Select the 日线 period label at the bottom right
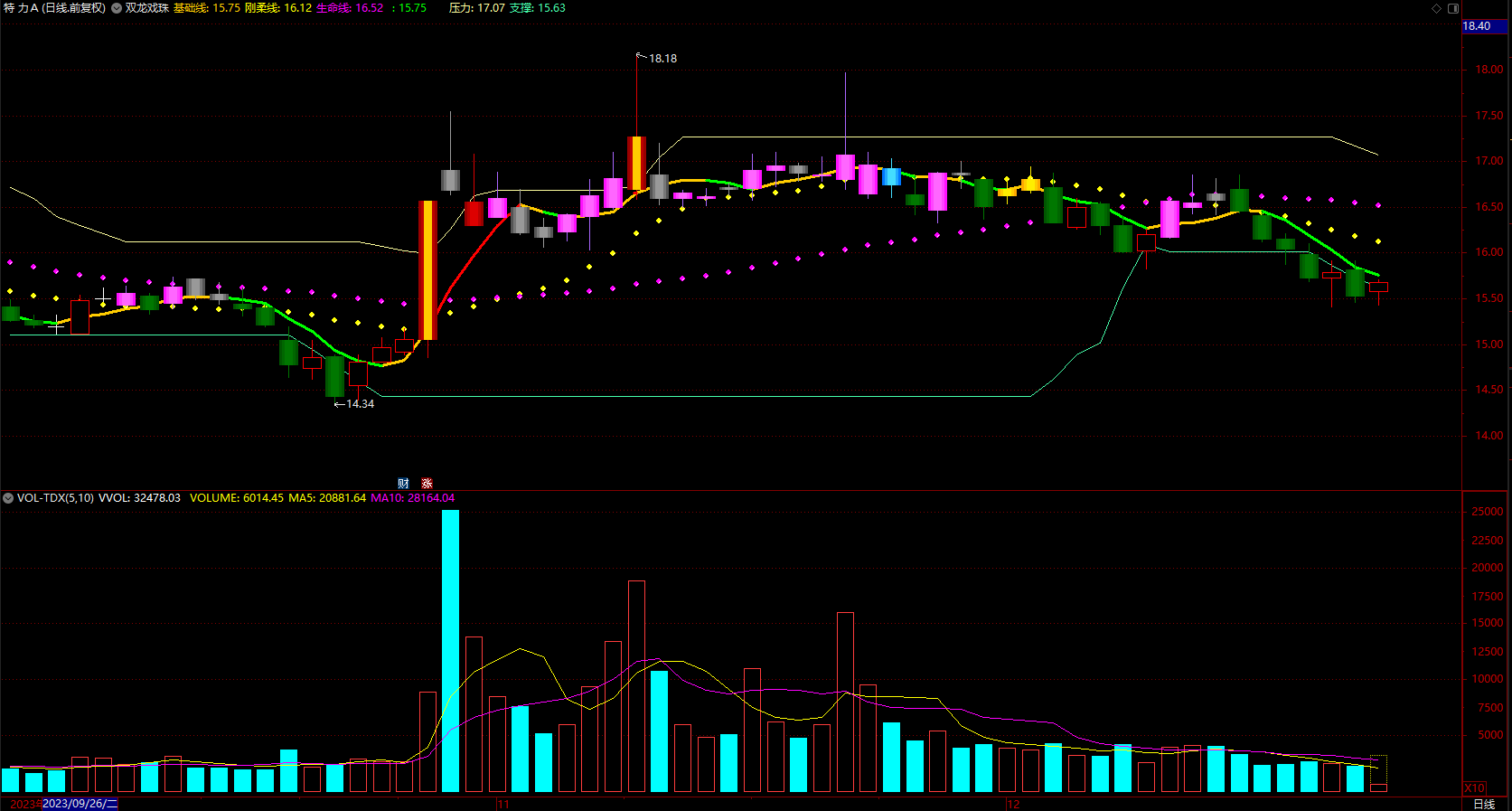This screenshot has width=1512, height=811. click(x=1484, y=804)
